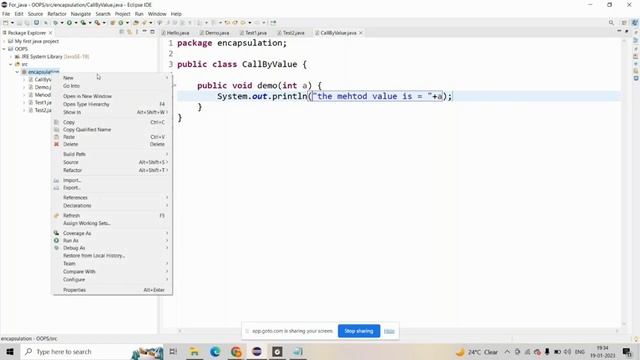Expand the My first java project node
640x360 pixels.
point(4,41)
